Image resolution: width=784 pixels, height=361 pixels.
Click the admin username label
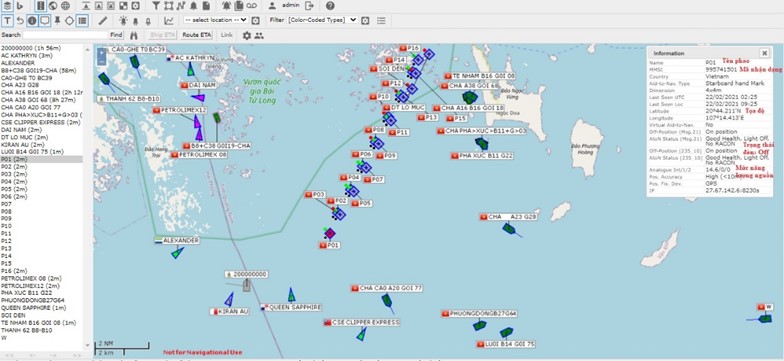[291, 6]
